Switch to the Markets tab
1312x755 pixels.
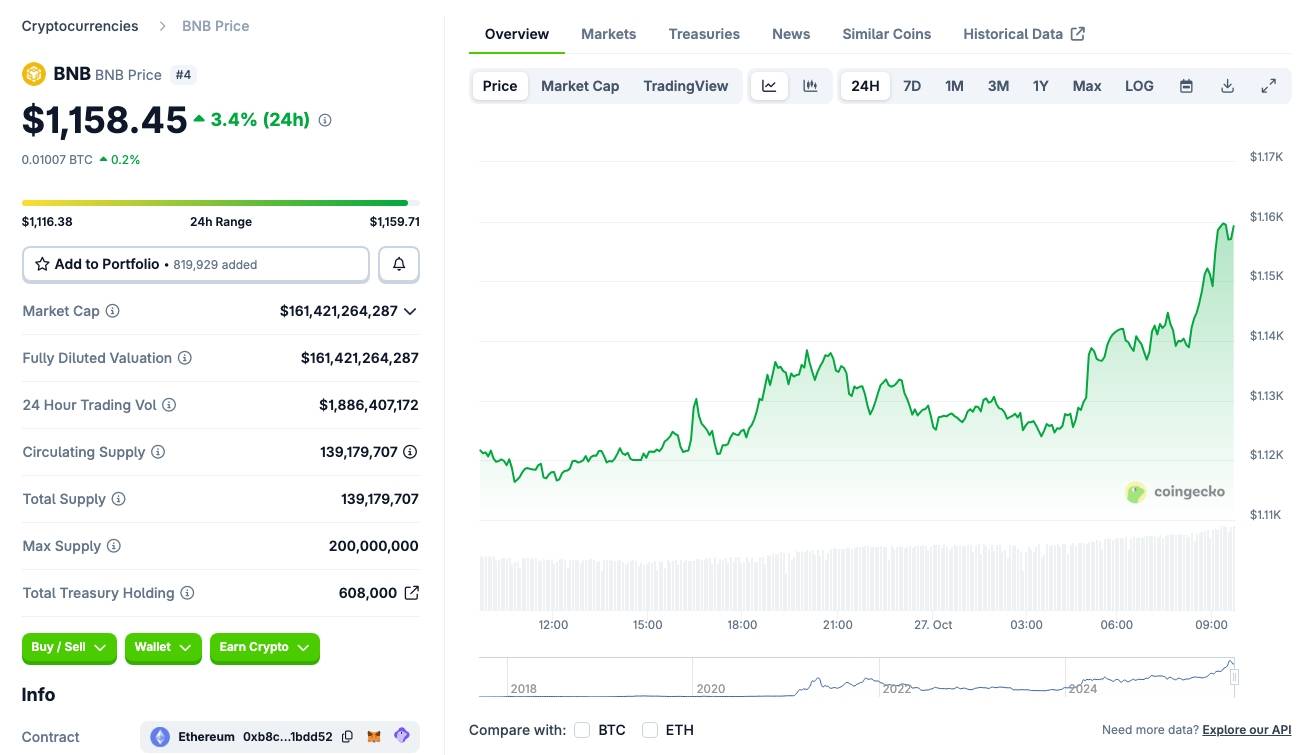[x=608, y=34]
